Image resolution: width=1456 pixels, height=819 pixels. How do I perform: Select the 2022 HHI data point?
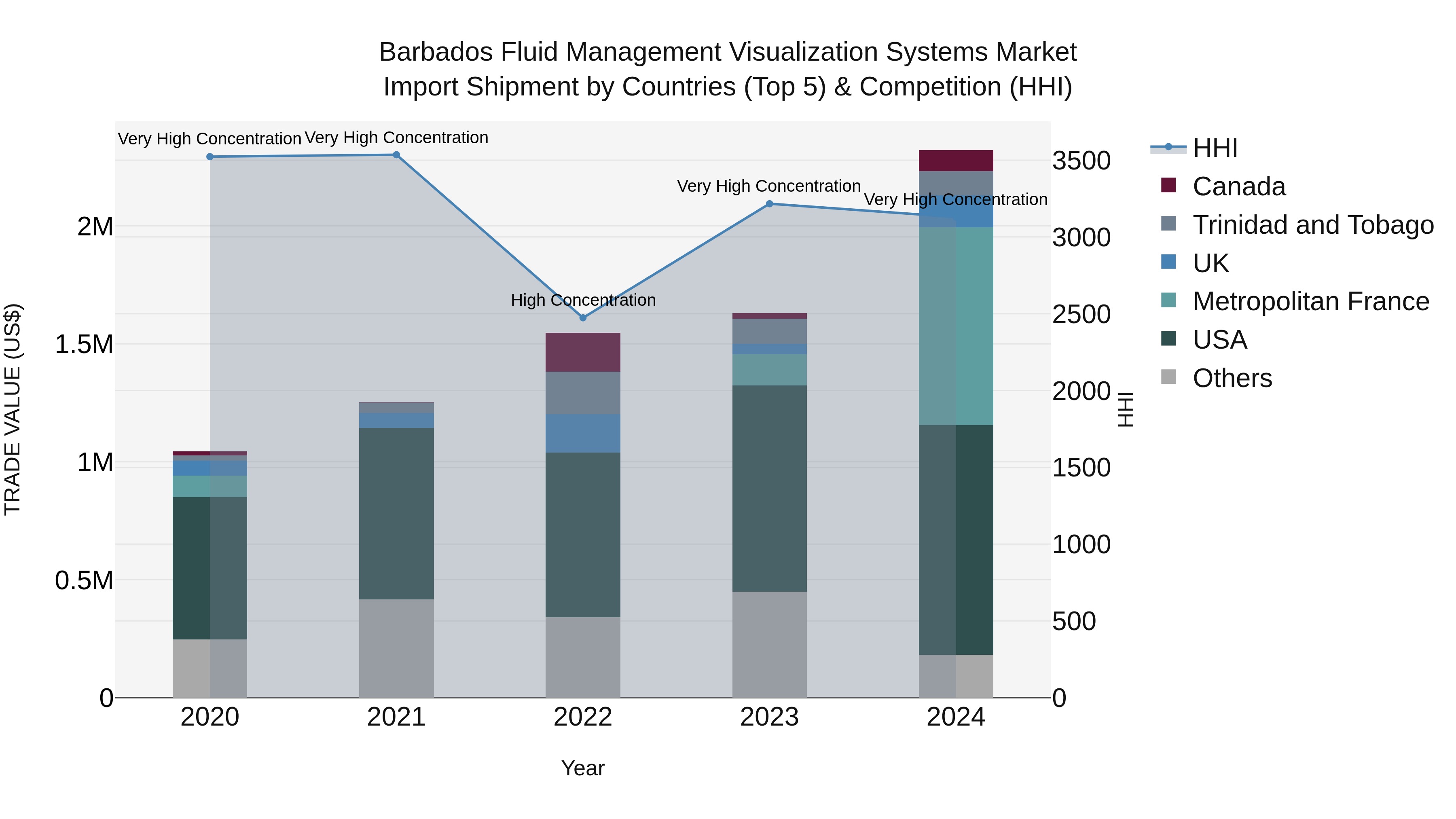[583, 317]
